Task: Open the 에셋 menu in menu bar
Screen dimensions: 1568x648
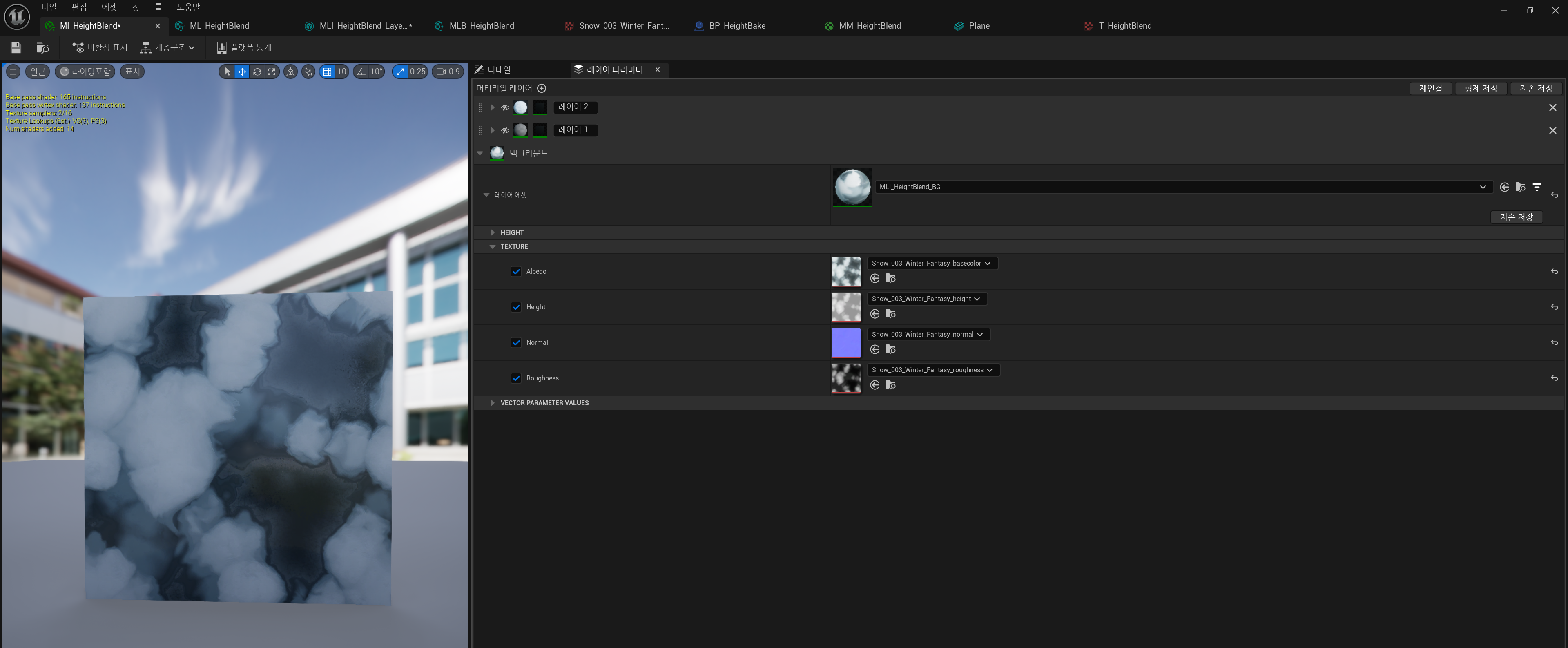Action: click(x=109, y=7)
